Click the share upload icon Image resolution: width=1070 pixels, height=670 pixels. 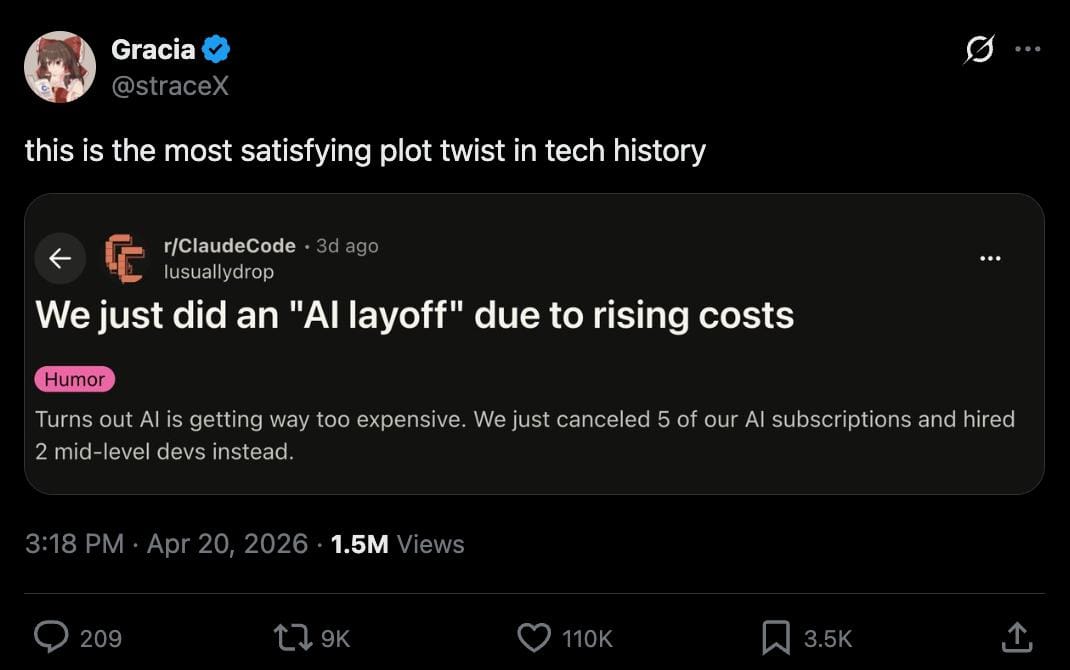pyautogui.click(x=1016, y=637)
